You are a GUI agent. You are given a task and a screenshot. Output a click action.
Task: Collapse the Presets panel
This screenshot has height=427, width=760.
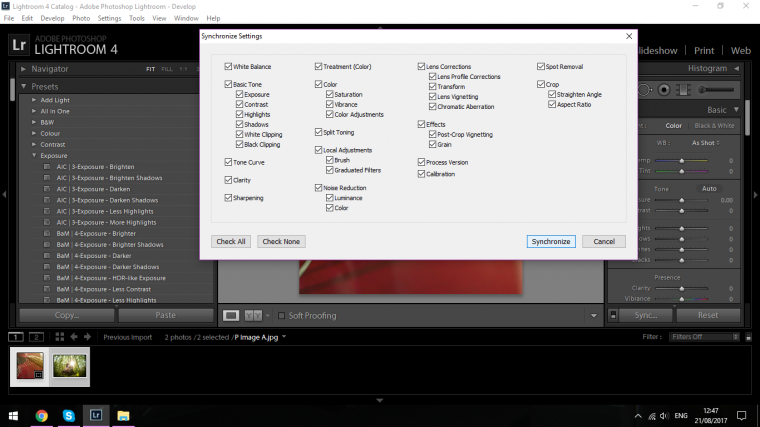pyautogui.click(x=23, y=86)
